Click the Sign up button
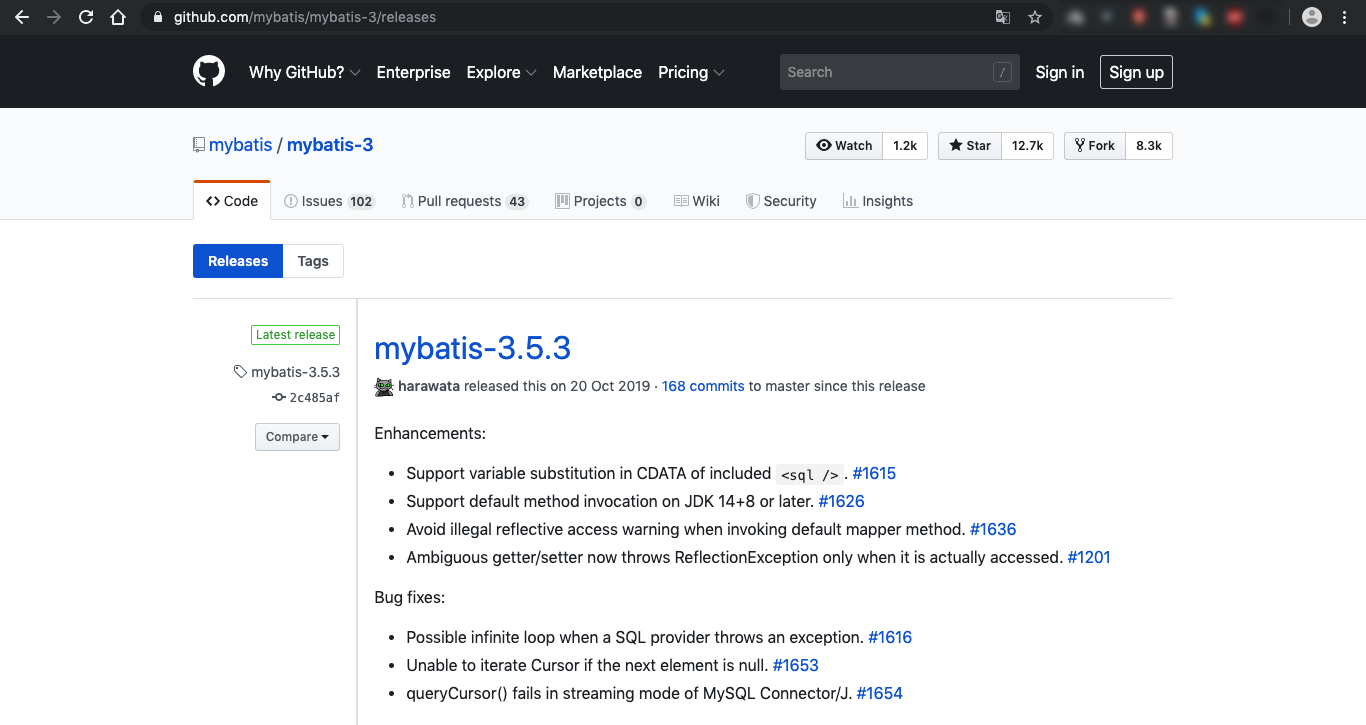Viewport: 1366px width, 725px height. [x=1136, y=72]
